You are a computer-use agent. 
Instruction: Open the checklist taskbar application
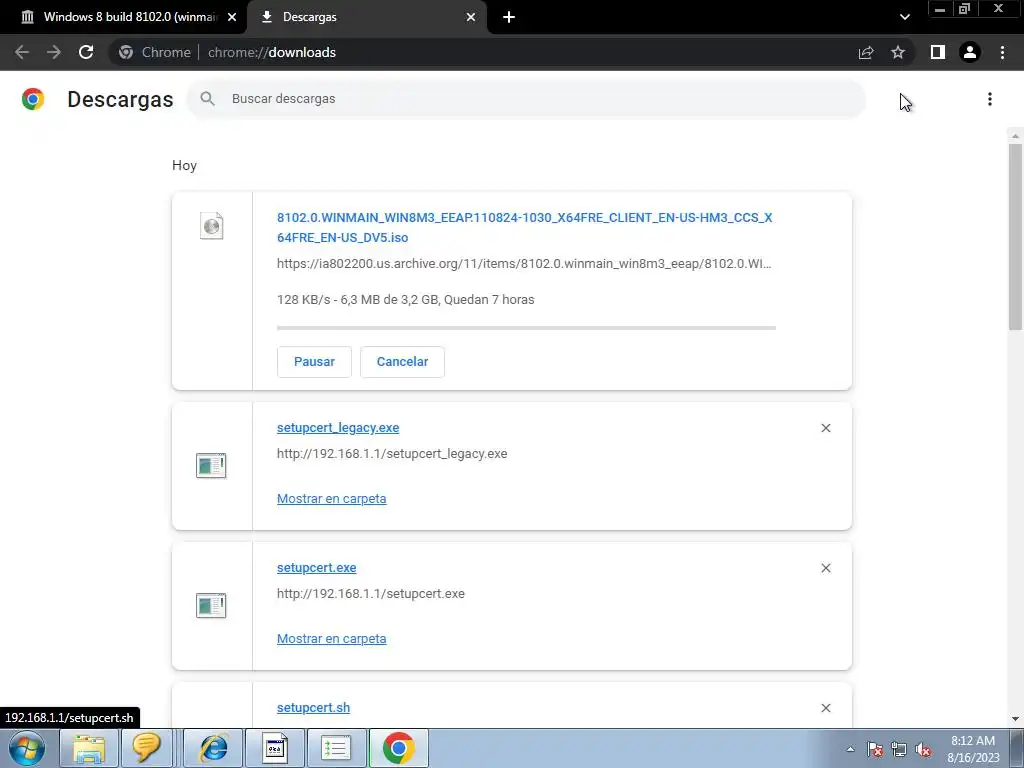336,748
